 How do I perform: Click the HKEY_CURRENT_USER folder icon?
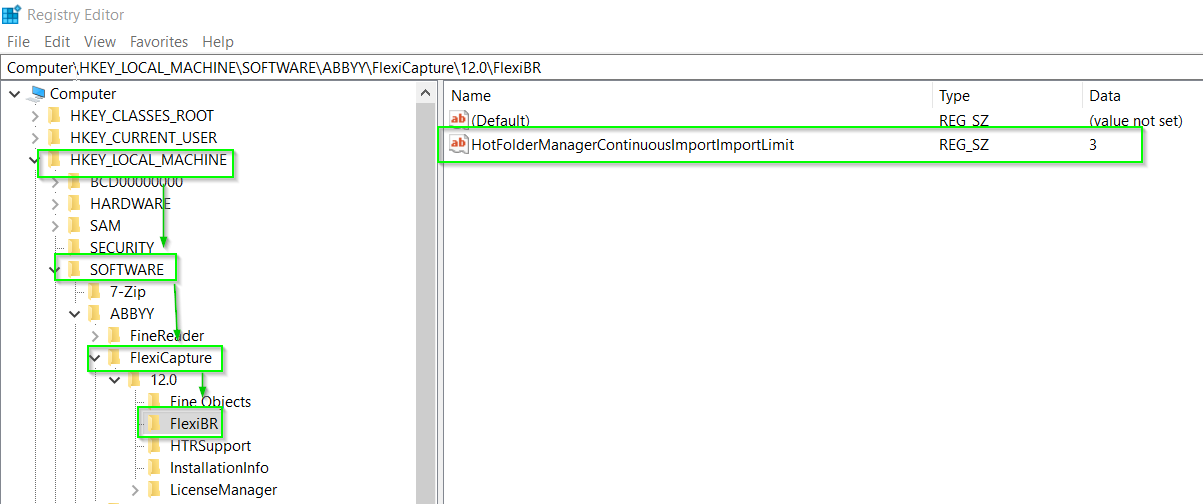pyautogui.click(x=55, y=138)
